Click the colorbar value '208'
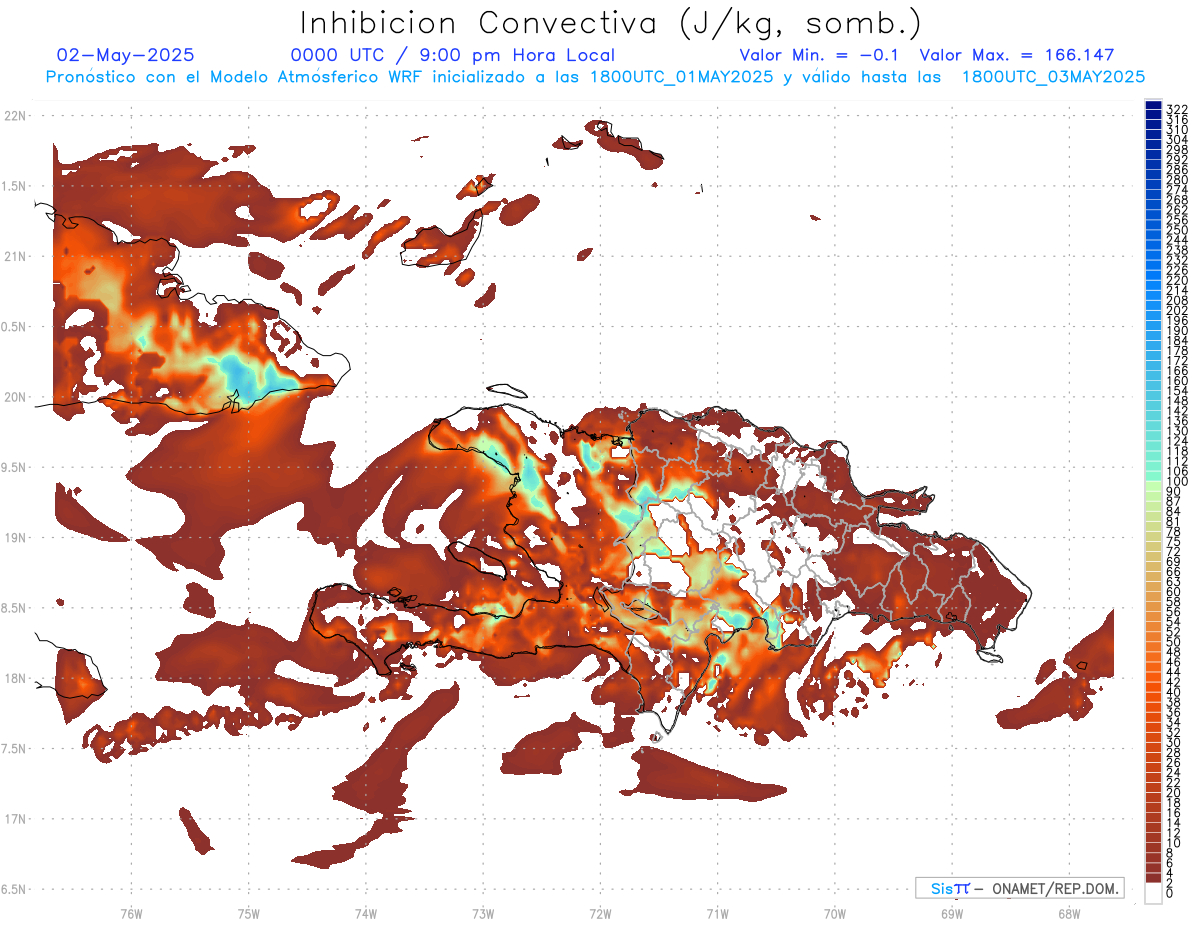The height and width of the screenshot is (927, 1200). [x=1177, y=300]
